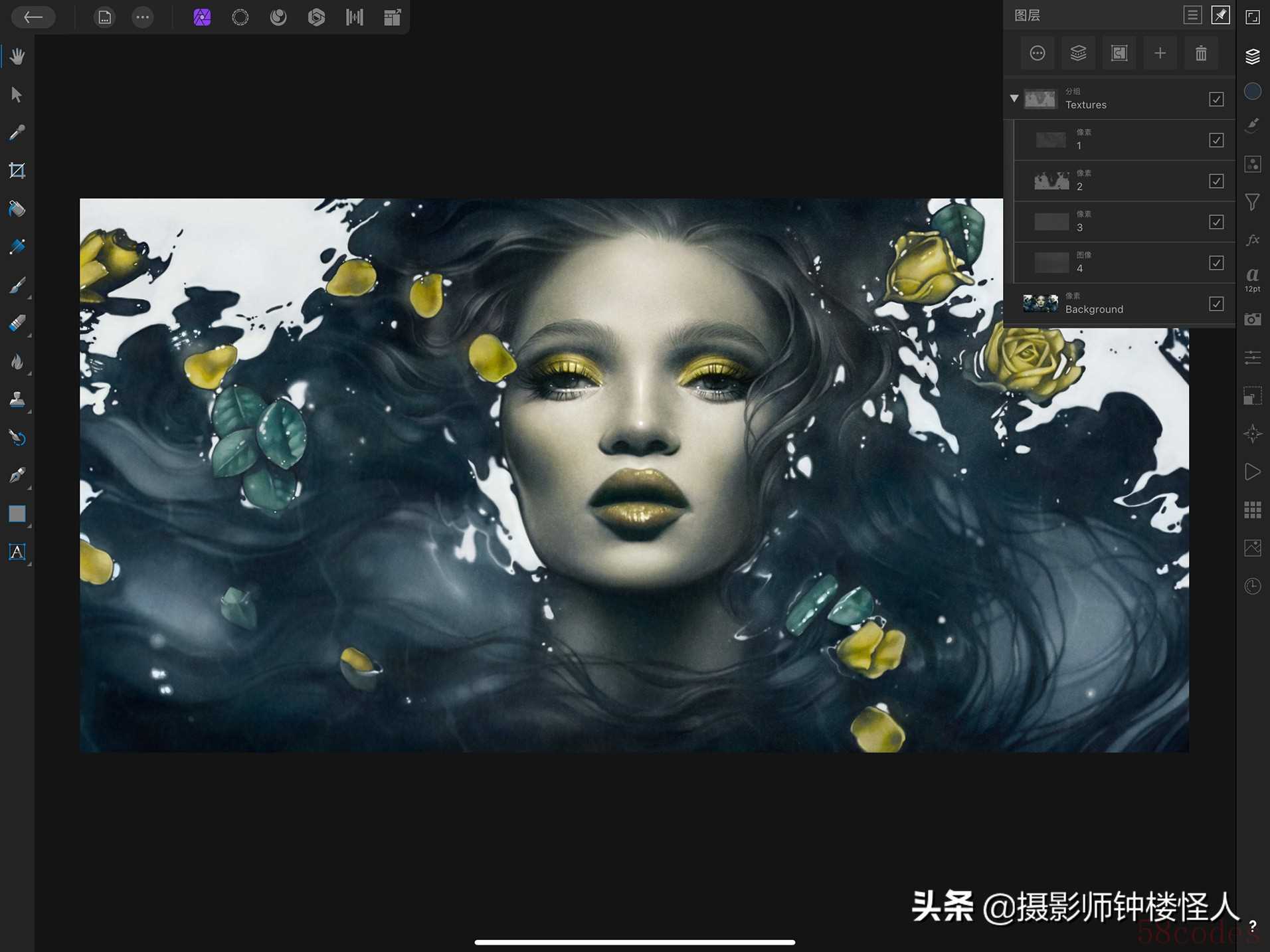The width and height of the screenshot is (1270, 952).
Task: Open the Document menu in top bar
Action: click(105, 17)
